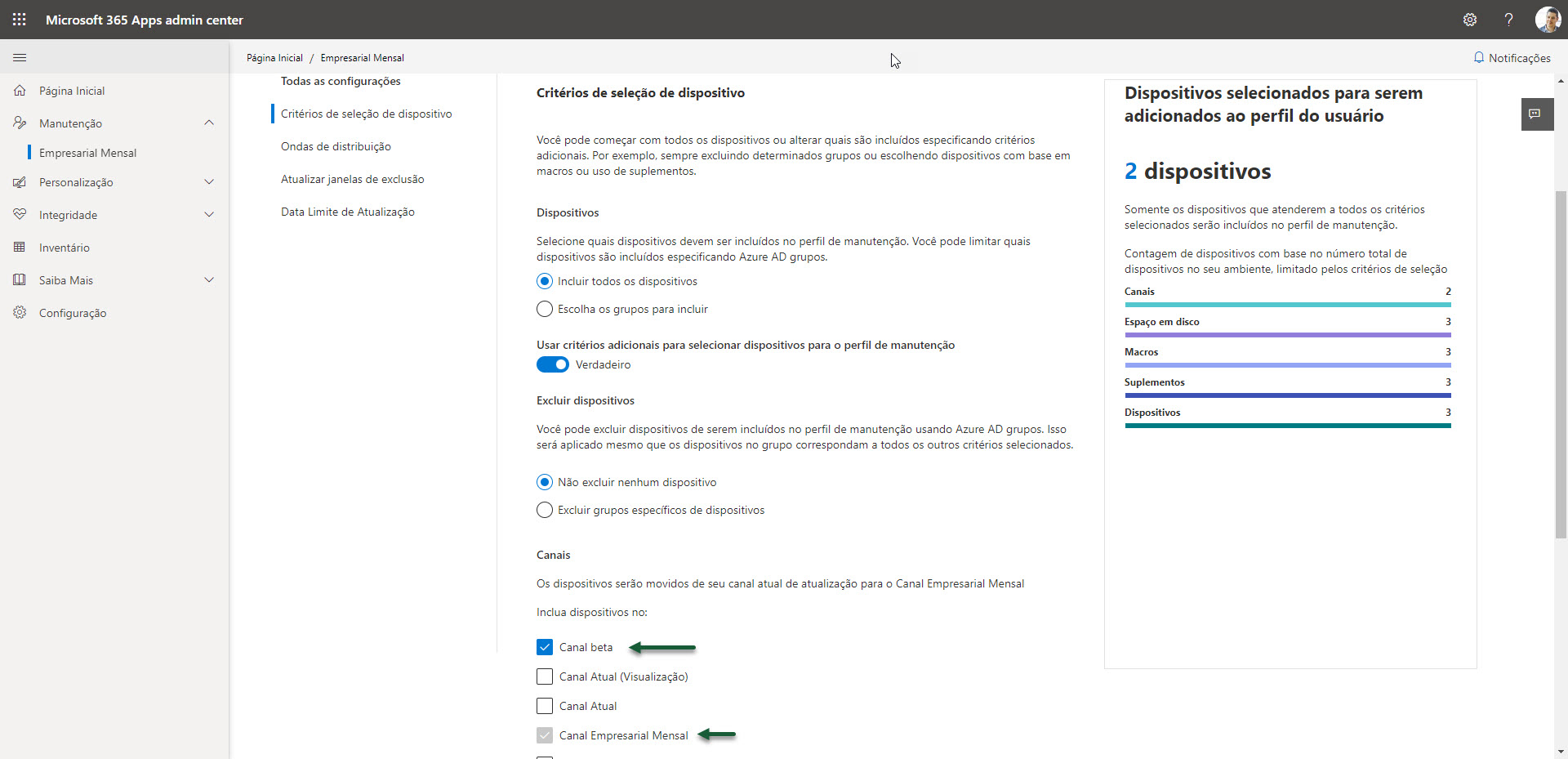The width and height of the screenshot is (1568, 759).
Task: Open Página Inicial in the sidebar
Action: coord(72,91)
